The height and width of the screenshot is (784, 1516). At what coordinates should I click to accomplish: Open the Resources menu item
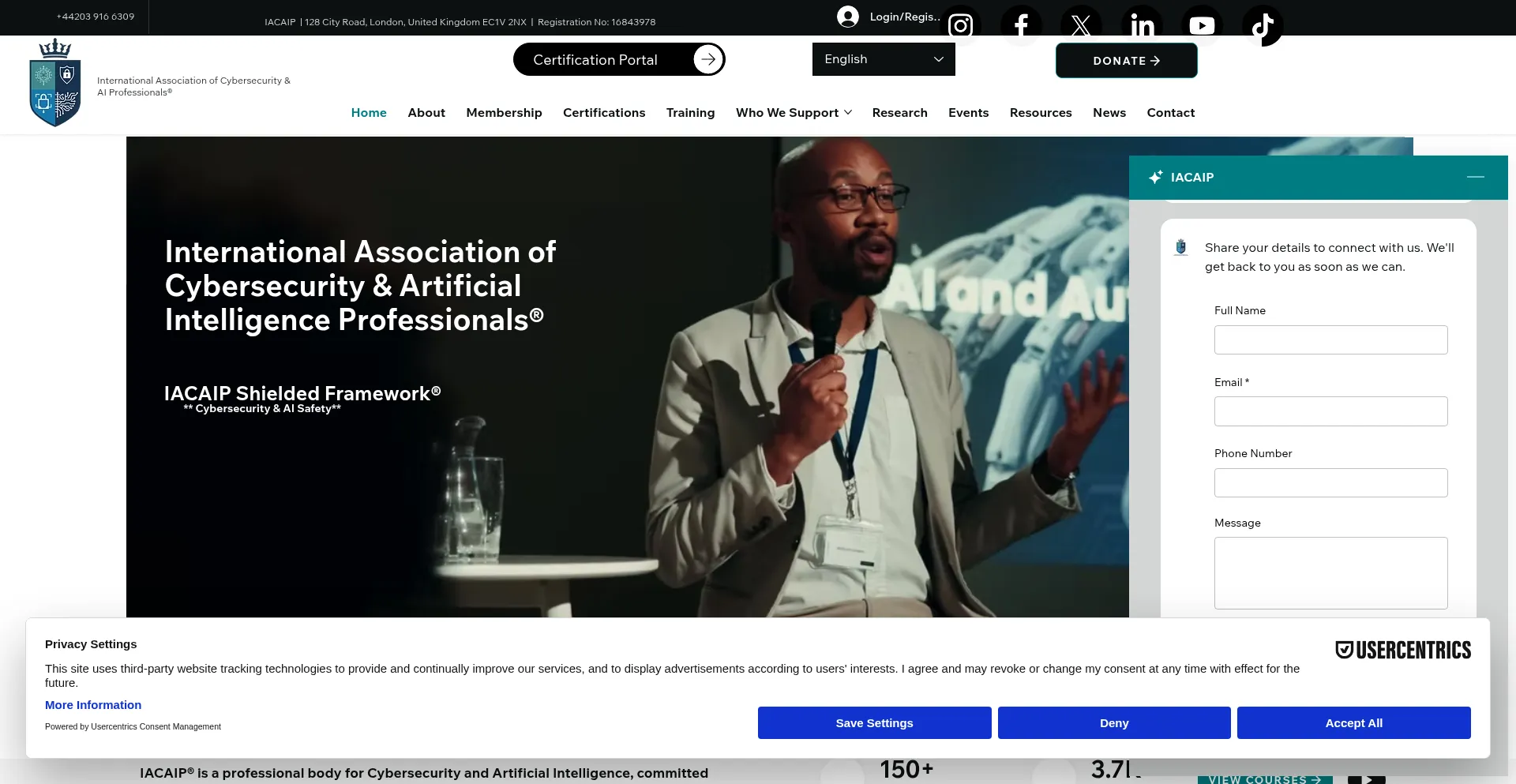tap(1041, 113)
